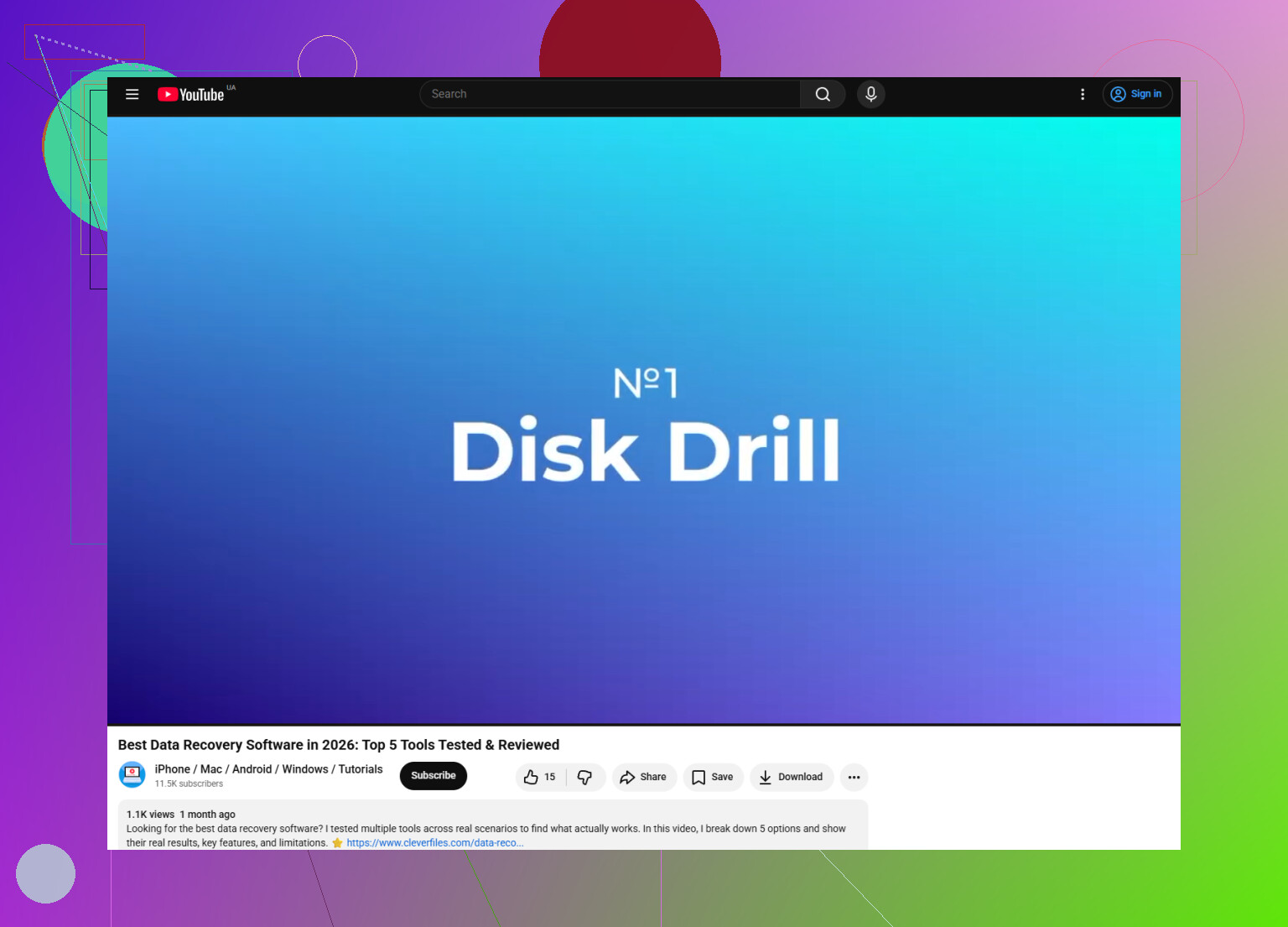Share the video
Image resolution: width=1288 pixels, height=927 pixels.
pos(643,777)
